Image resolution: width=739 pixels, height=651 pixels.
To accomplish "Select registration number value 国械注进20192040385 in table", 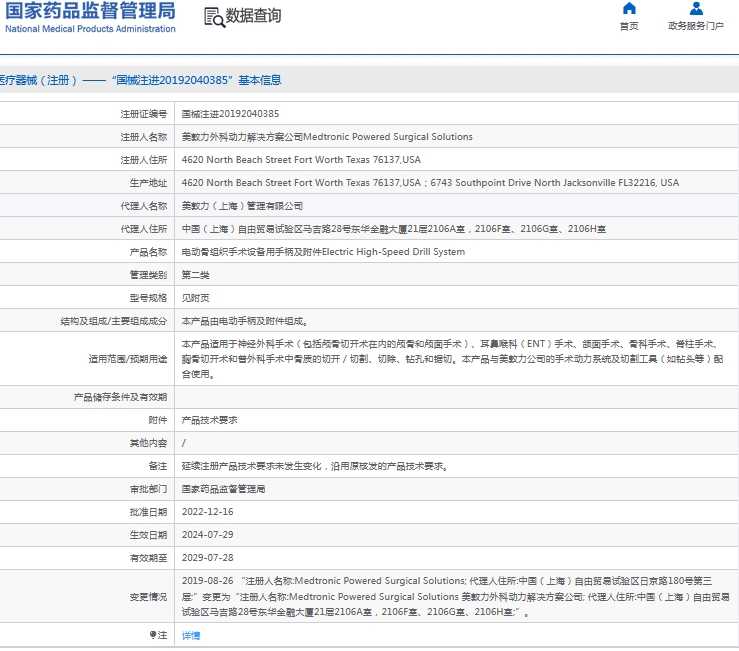I will pos(230,114).
